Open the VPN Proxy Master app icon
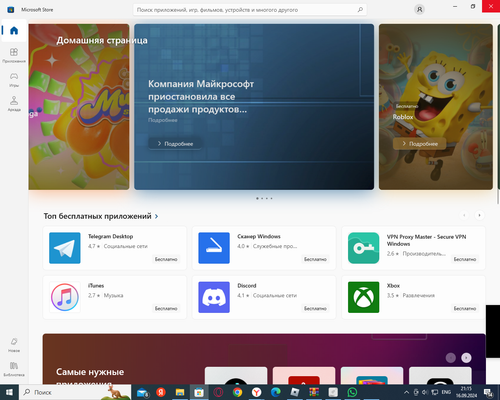500x400 pixels. 363,248
